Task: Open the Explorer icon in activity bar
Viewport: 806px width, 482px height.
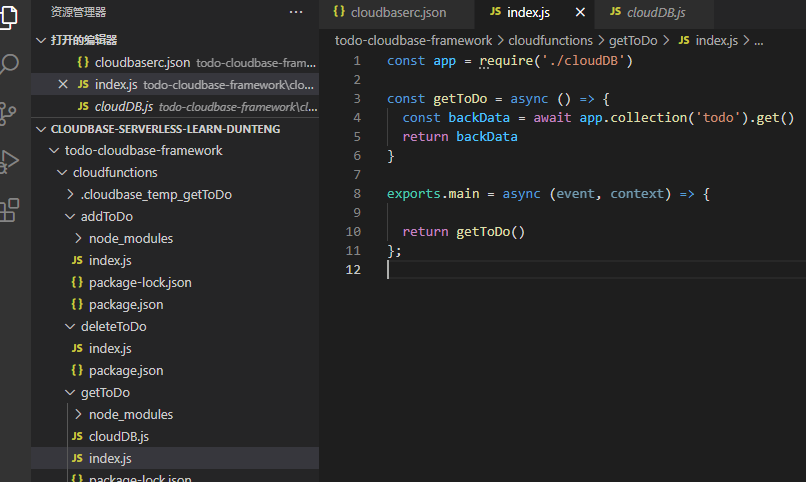Action: point(10,17)
